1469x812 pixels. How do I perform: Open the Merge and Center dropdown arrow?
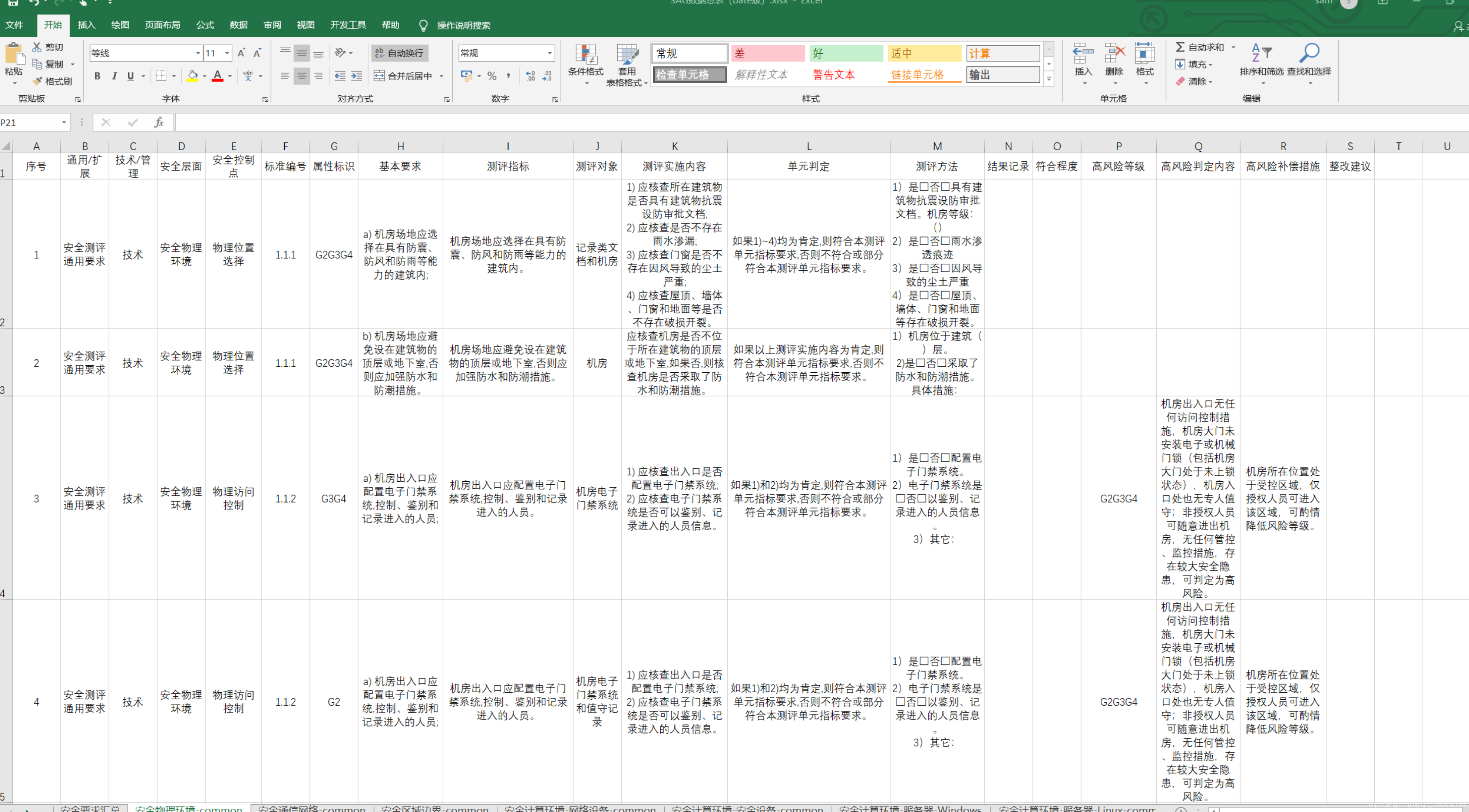(x=442, y=76)
